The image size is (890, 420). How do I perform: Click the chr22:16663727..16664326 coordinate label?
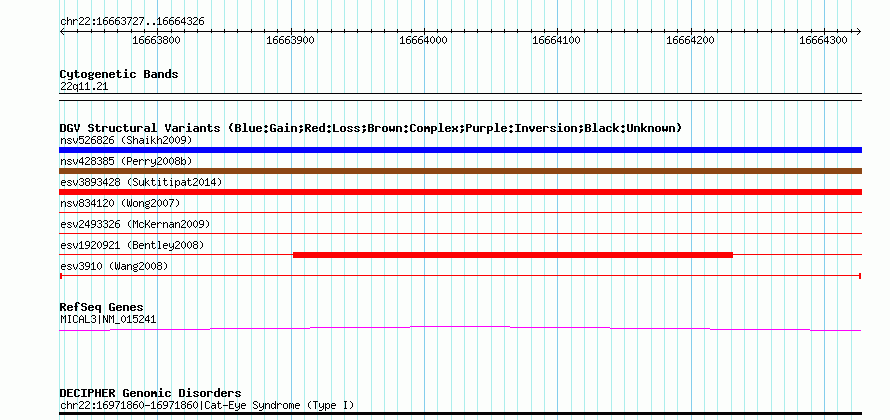pos(132,22)
